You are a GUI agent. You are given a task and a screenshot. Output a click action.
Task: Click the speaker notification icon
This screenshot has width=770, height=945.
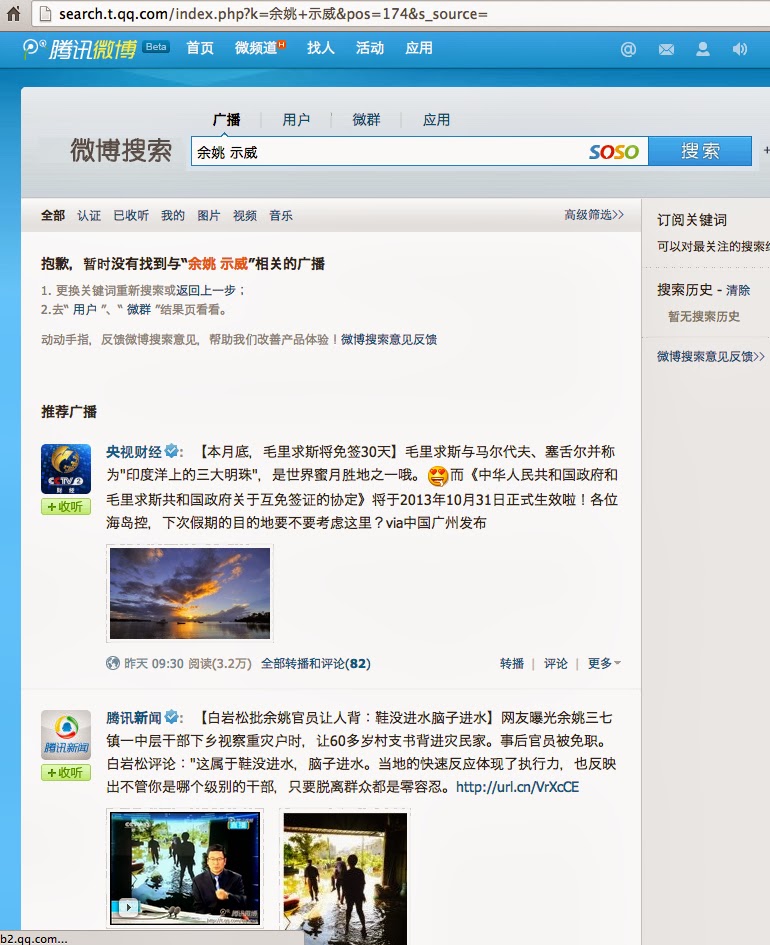(739, 49)
